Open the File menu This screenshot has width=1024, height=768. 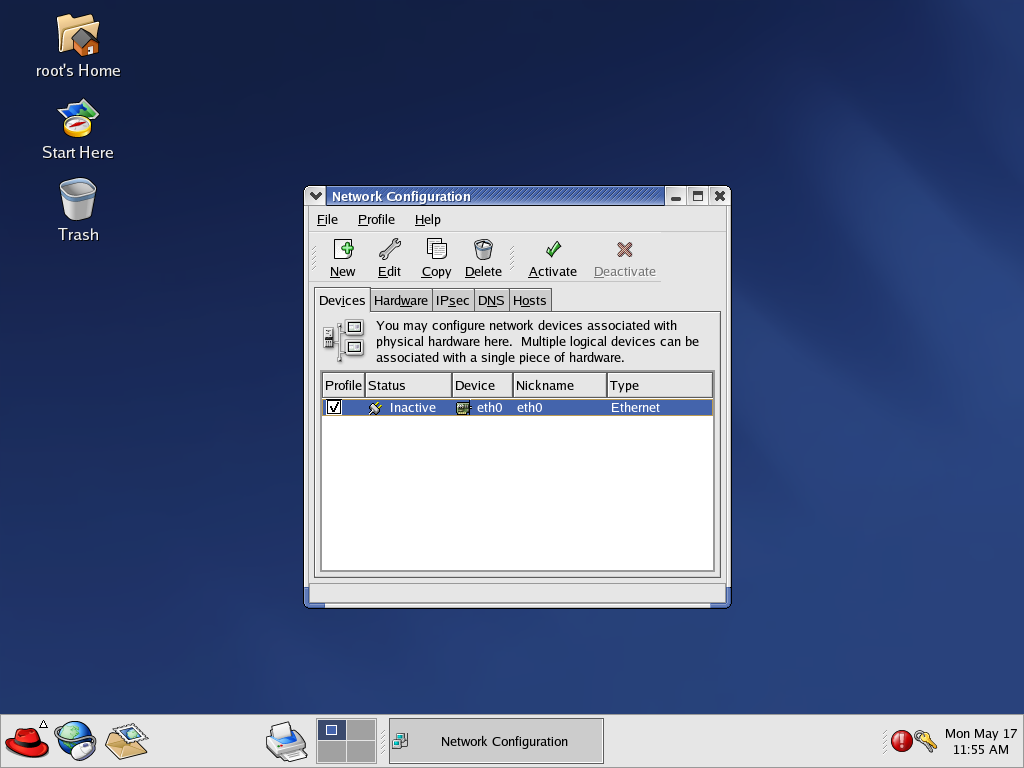(327, 219)
